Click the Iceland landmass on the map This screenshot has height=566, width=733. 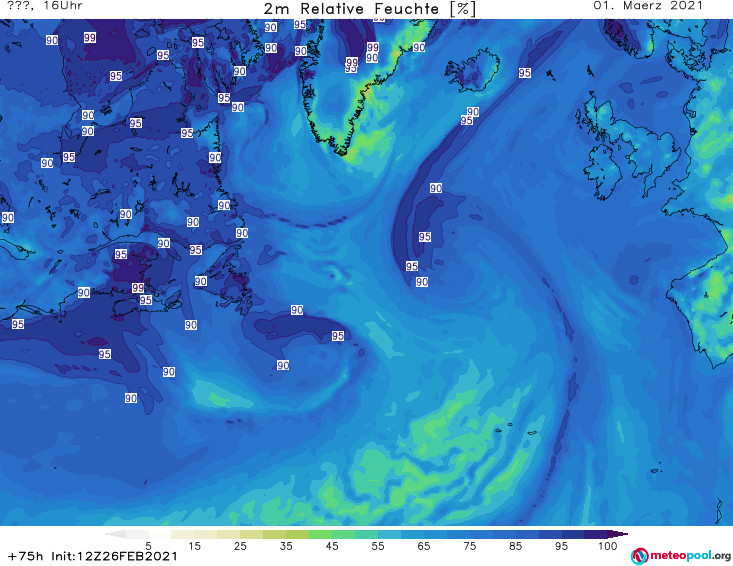(473, 70)
